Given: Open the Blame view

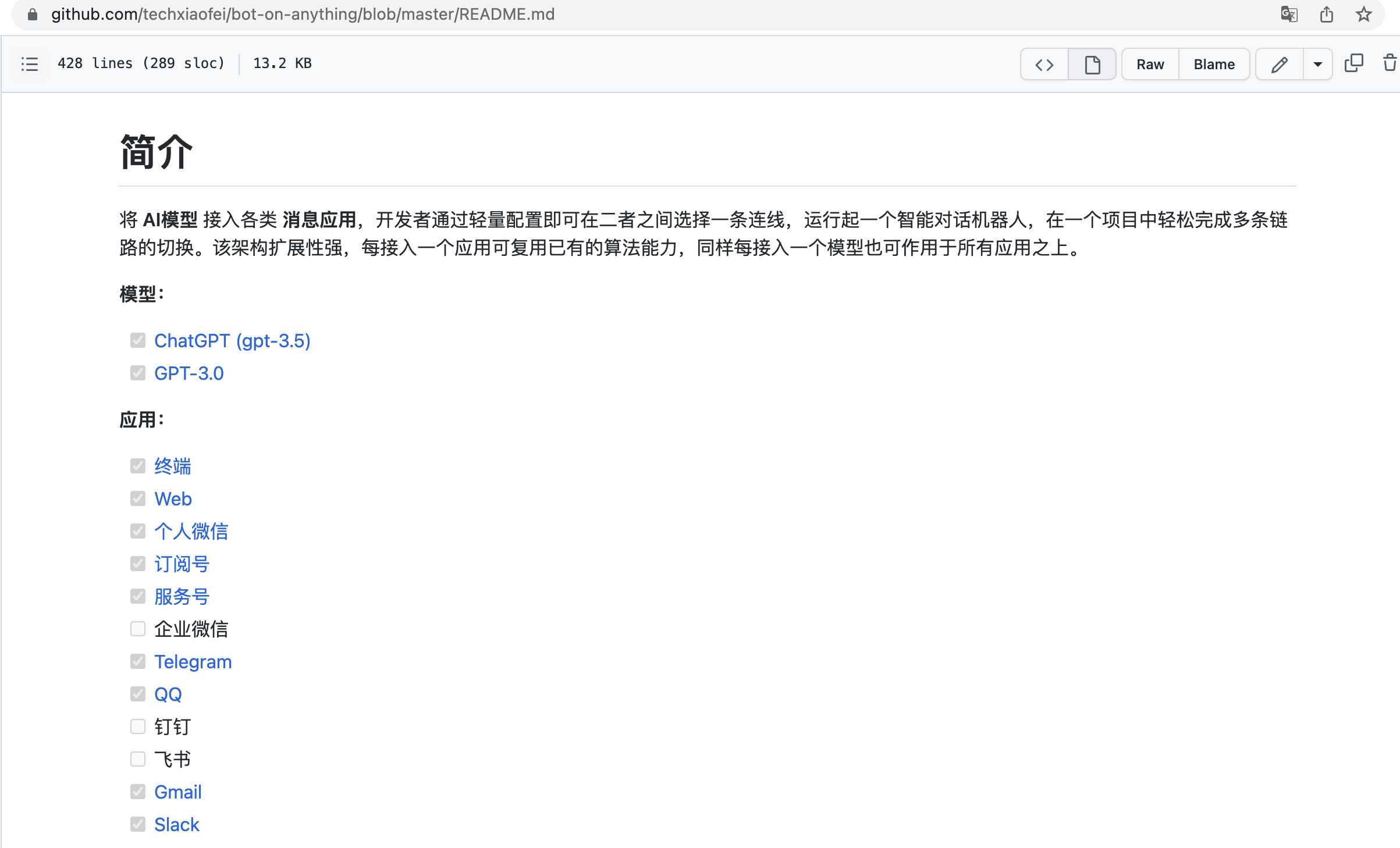Looking at the screenshot, I should [x=1214, y=65].
